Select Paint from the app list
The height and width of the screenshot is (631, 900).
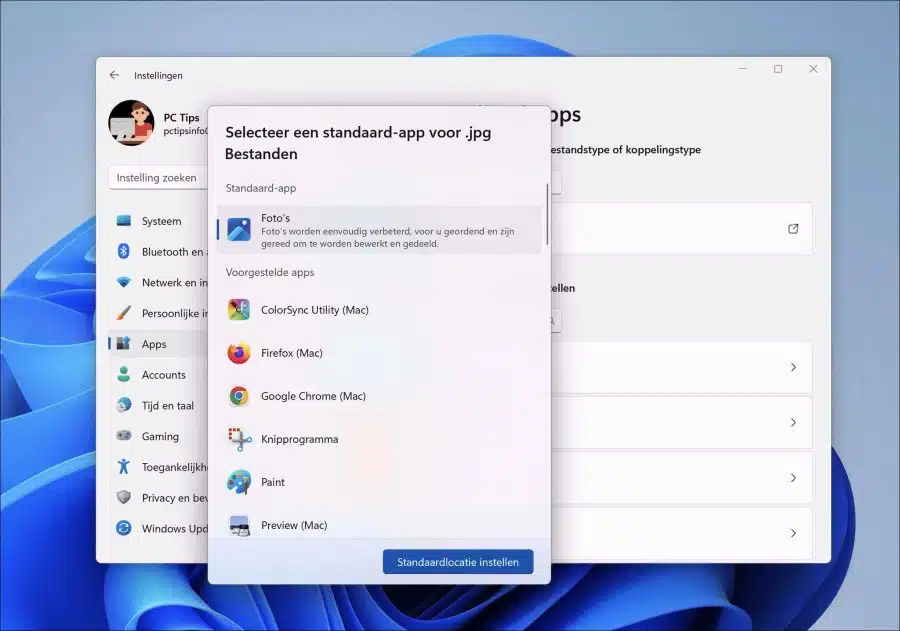tap(379, 482)
